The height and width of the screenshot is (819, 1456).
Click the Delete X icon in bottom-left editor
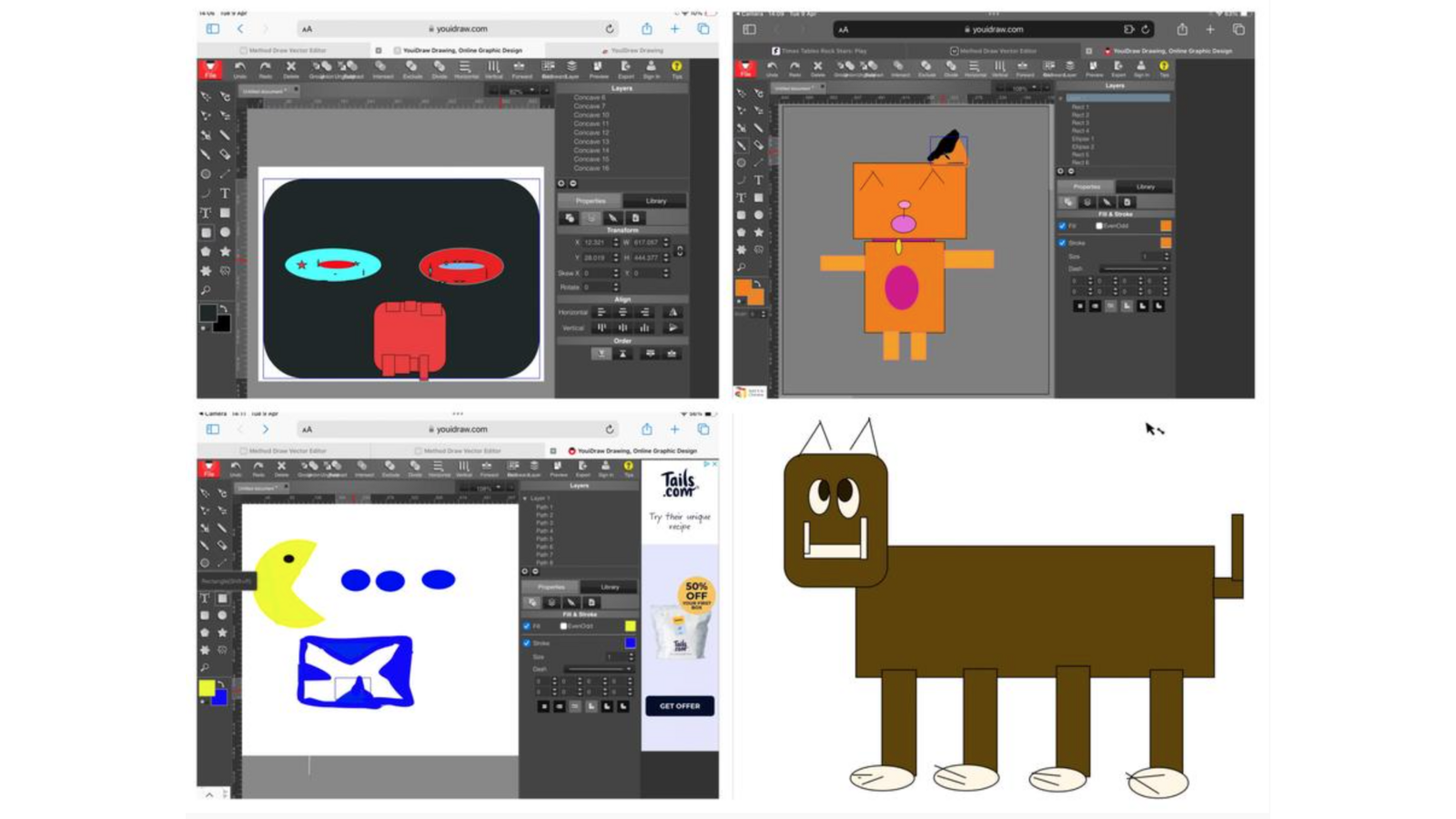pyautogui.click(x=281, y=467)
